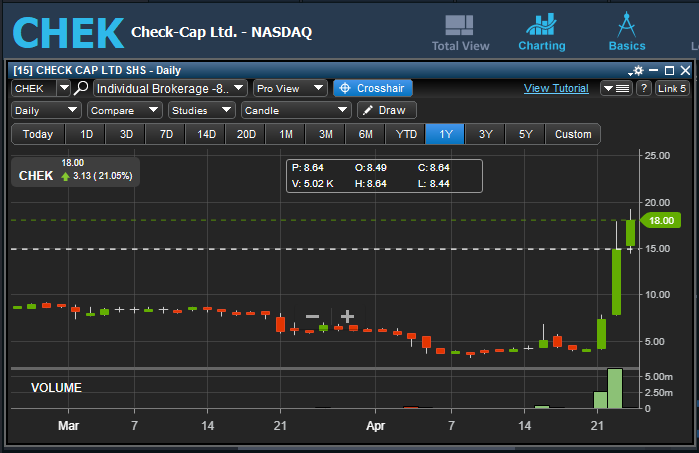
Task: Select the 5Y time range
Action: coord(526,134)
